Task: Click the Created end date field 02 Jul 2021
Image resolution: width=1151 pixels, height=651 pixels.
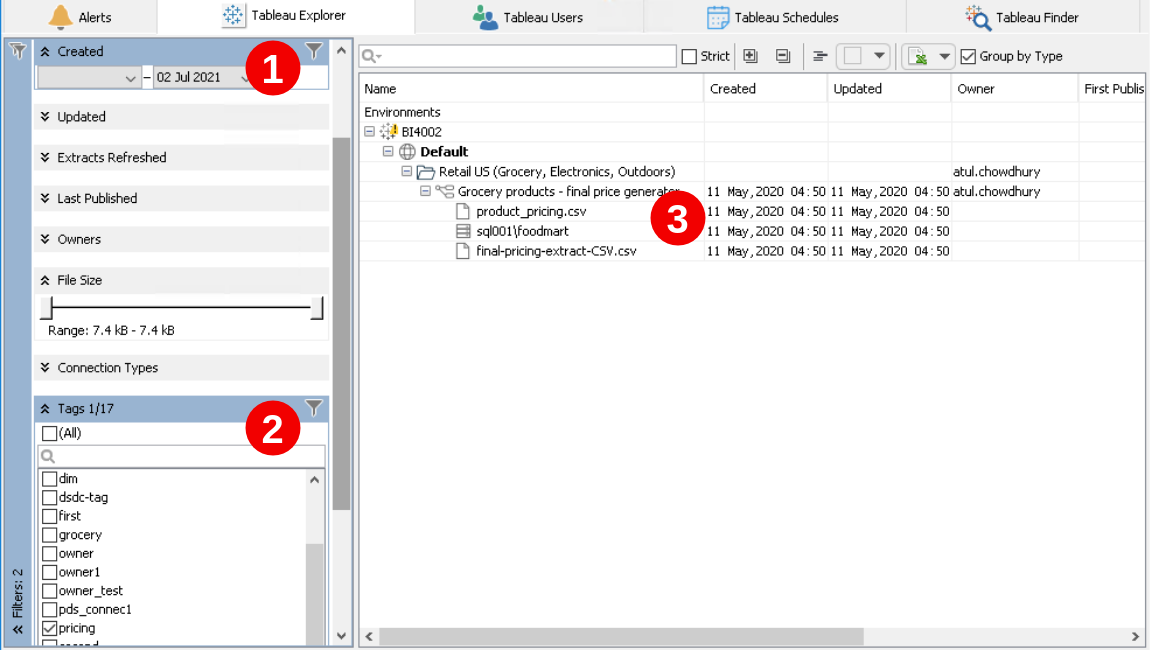Action: [x=189, y=77]
